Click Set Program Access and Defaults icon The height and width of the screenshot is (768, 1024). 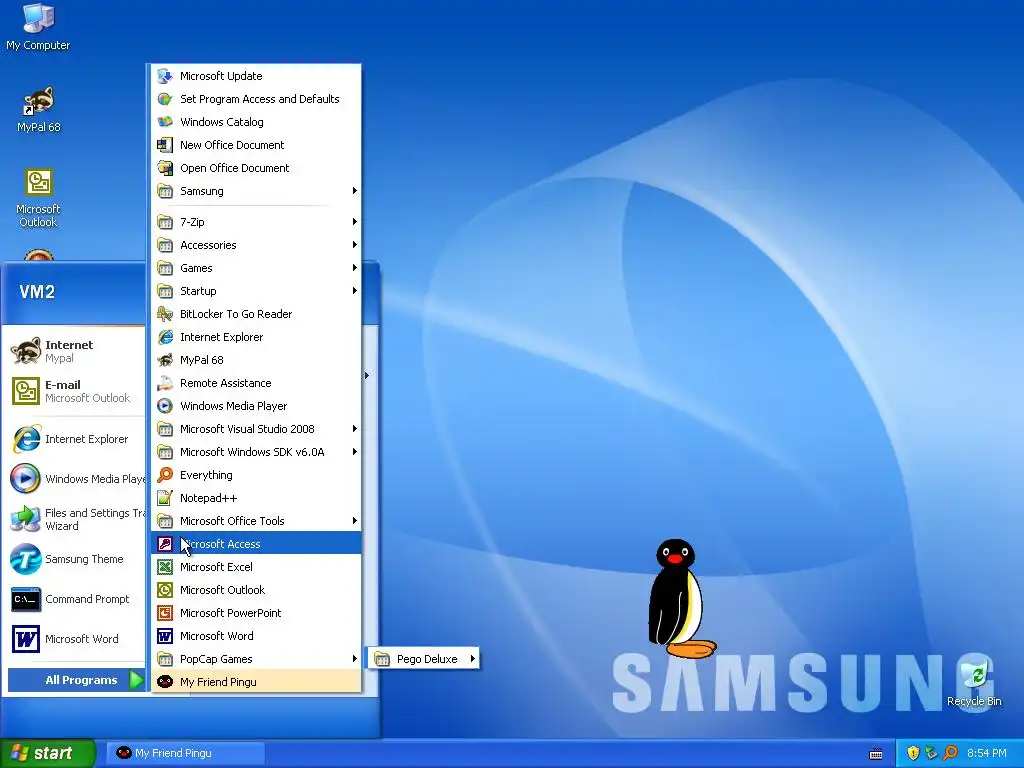click(x=165, y=99)
